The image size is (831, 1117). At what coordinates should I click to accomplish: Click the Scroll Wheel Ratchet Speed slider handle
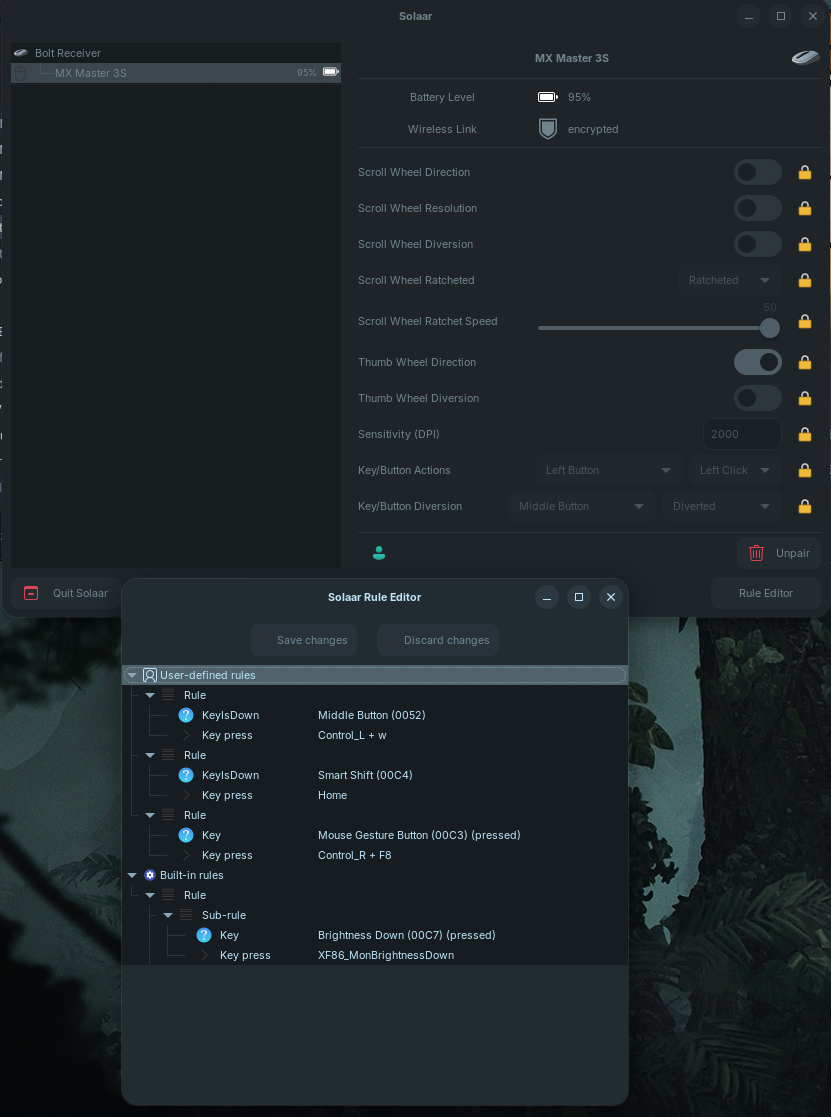[770, 328]
